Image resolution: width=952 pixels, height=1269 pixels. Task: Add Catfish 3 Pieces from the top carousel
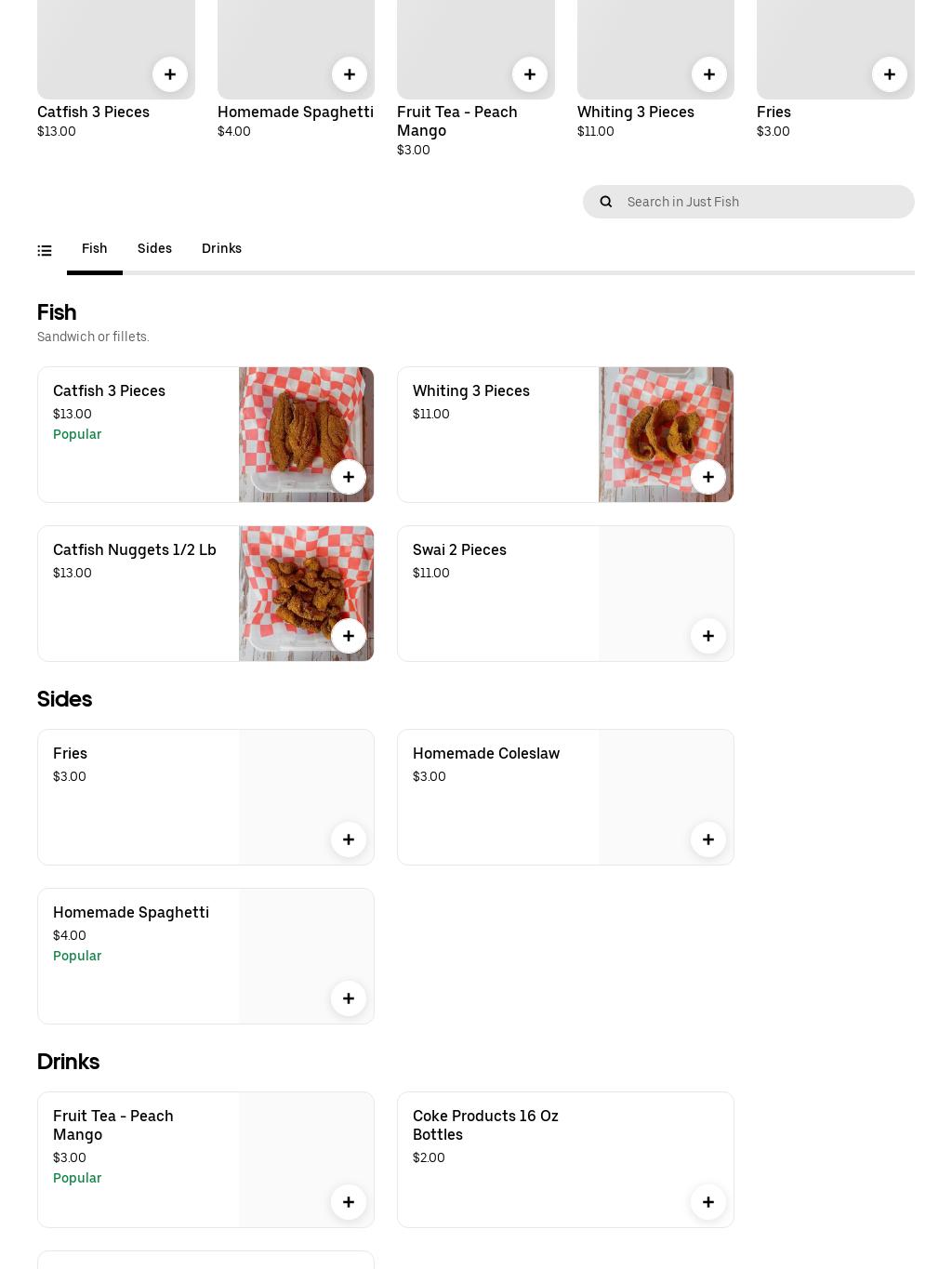tap(170, 74)
